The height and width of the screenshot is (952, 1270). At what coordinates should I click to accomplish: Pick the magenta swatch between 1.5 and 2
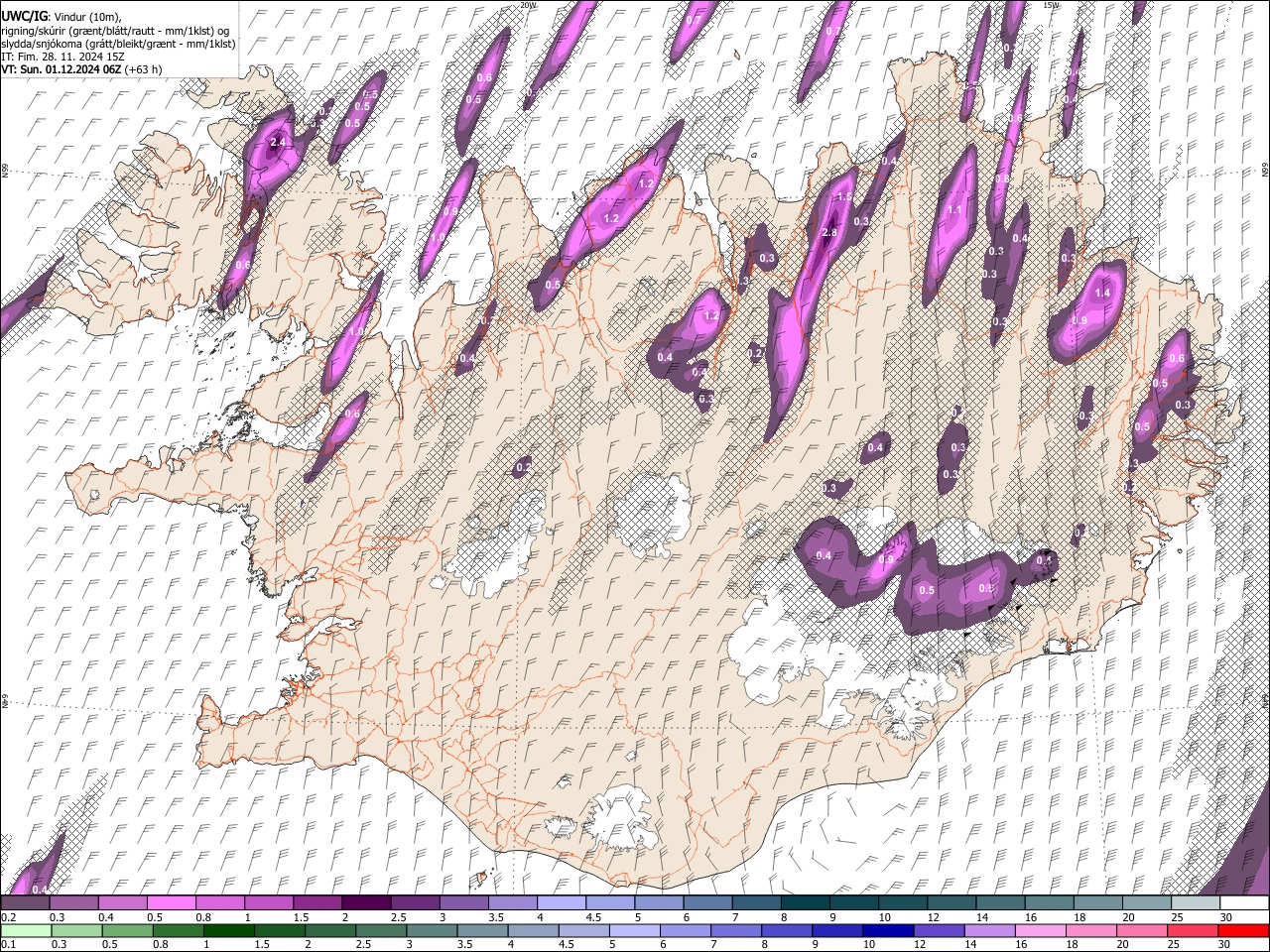click(317, 903)
